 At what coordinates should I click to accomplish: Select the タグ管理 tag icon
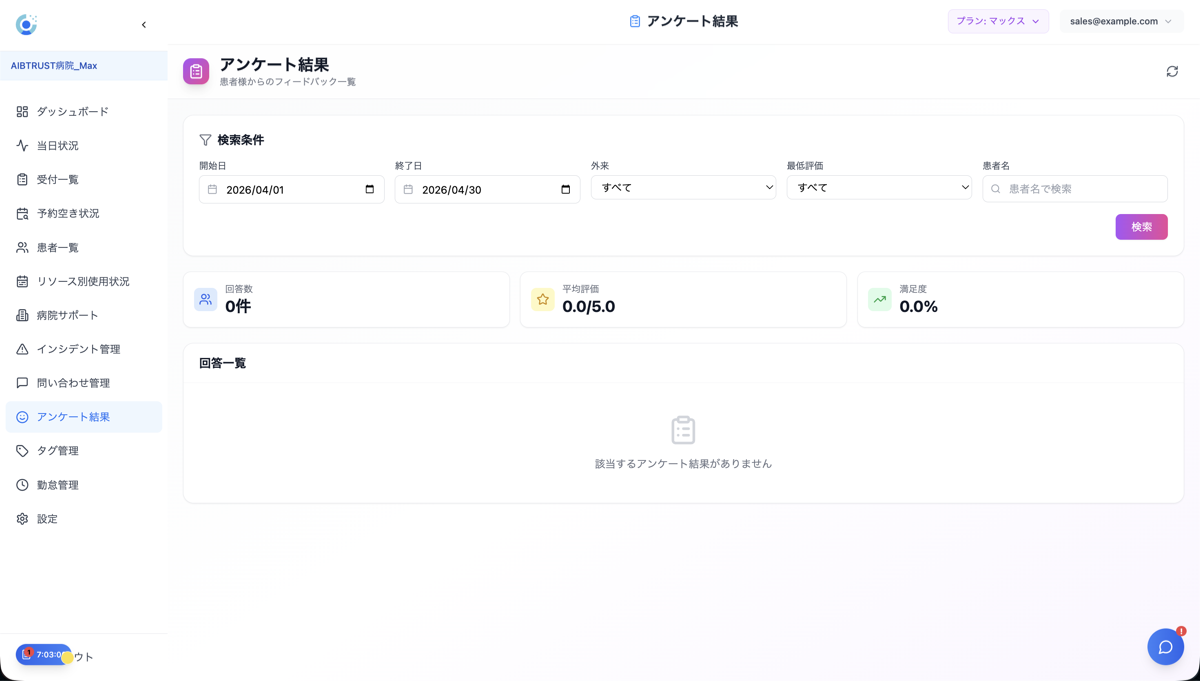pyautogui.click(x=22, y=451)
